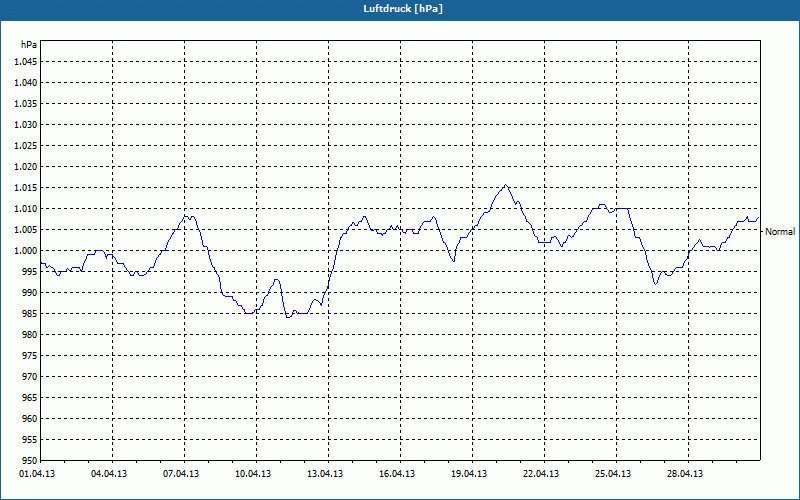Select the 1.000 y-axis value
800x500 pixels.
(26, 251)
